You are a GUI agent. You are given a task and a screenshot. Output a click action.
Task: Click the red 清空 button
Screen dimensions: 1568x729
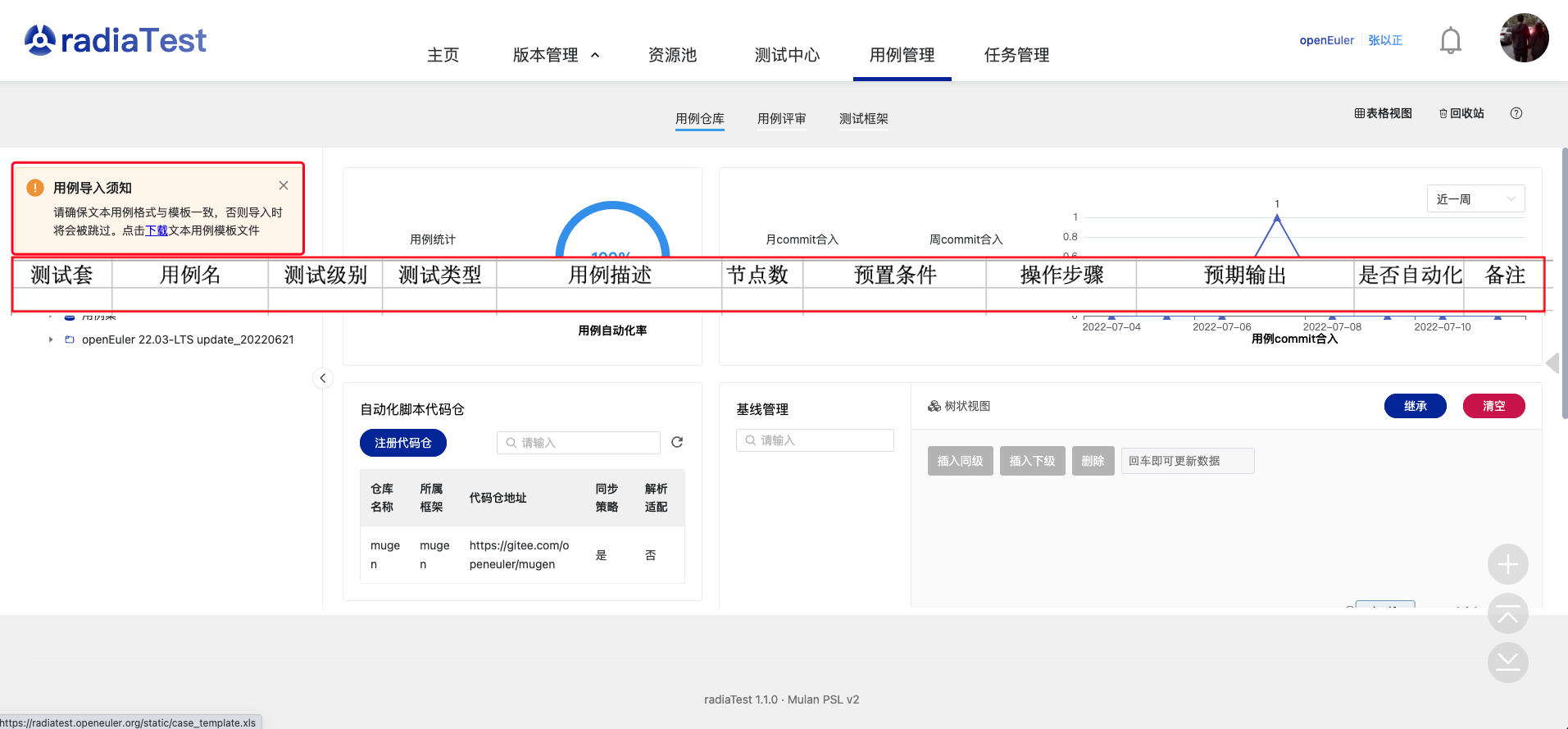pos(1493,406)
